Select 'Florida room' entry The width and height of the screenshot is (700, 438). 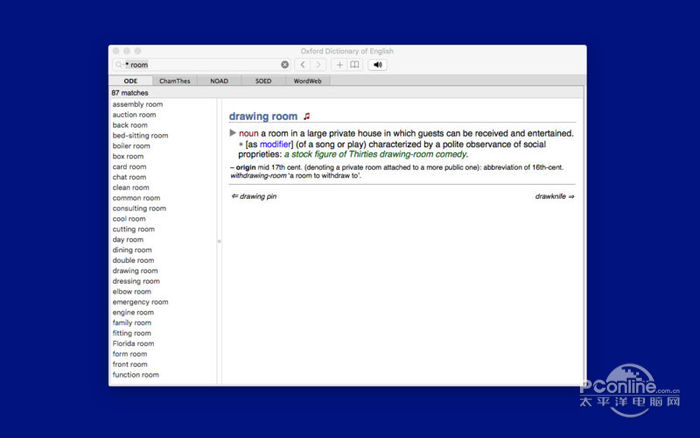tap(133, 344)
